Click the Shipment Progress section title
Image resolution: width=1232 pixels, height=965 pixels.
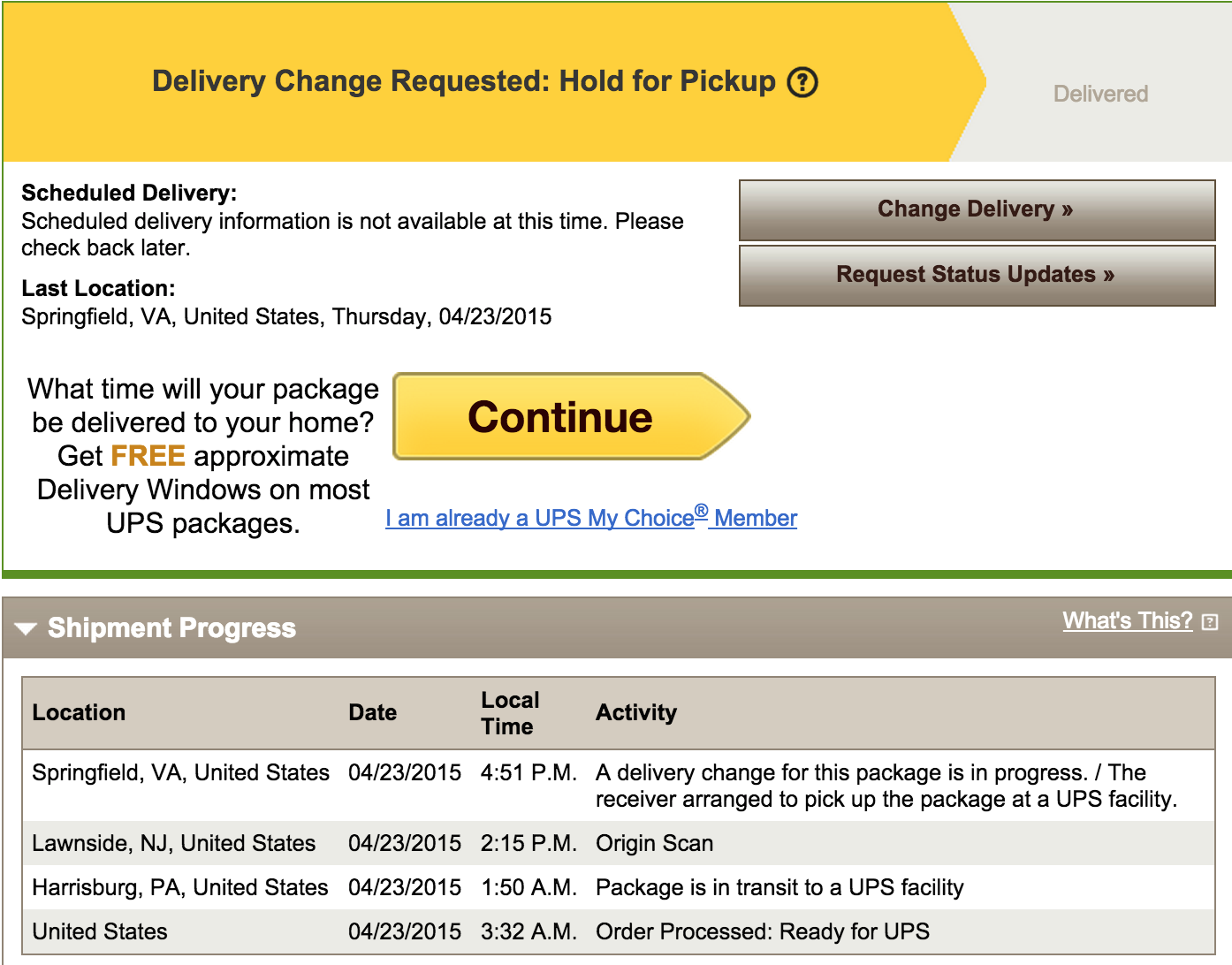[x=171, y=628]
